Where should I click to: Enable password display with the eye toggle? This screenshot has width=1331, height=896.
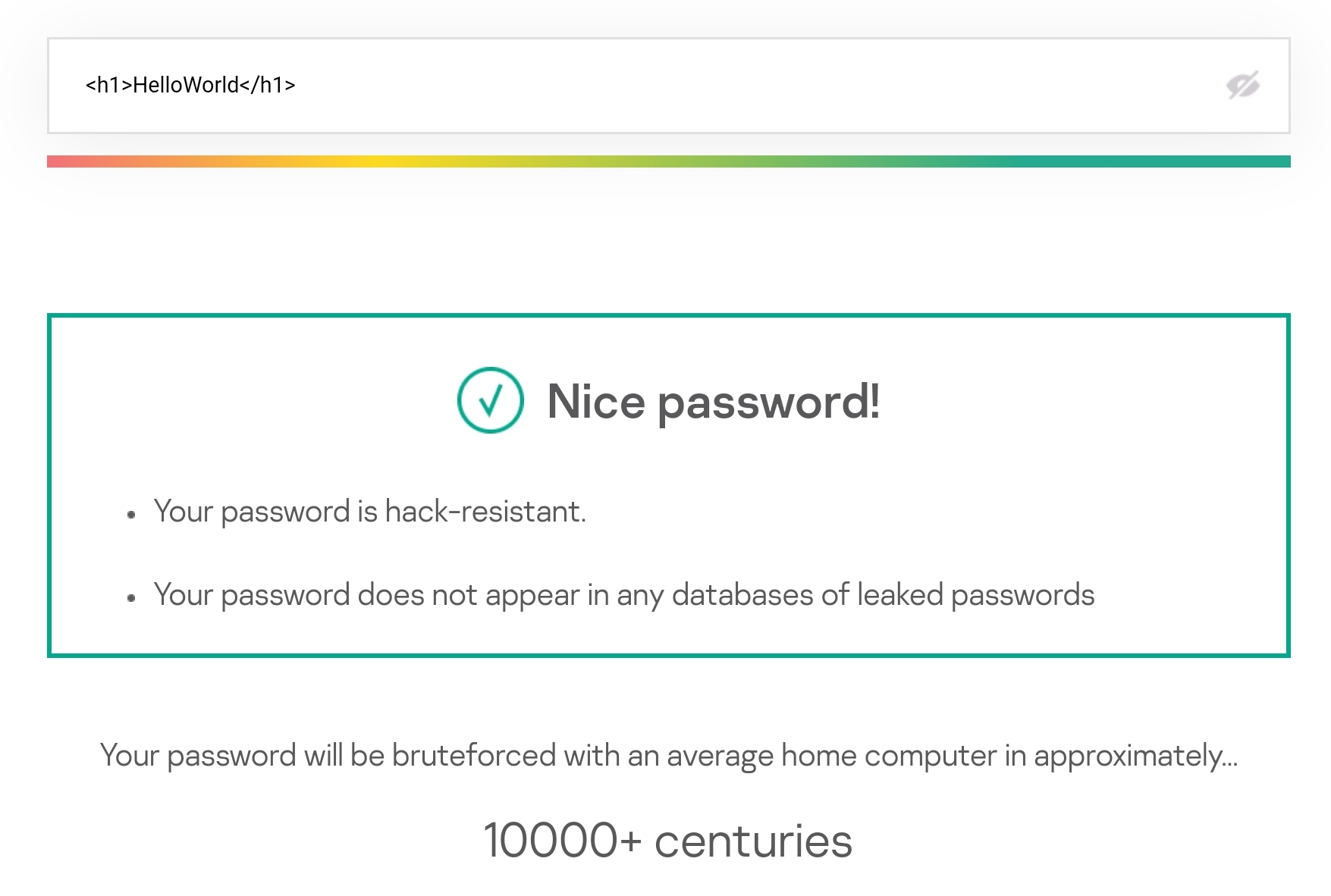(x=1244, y=86)
